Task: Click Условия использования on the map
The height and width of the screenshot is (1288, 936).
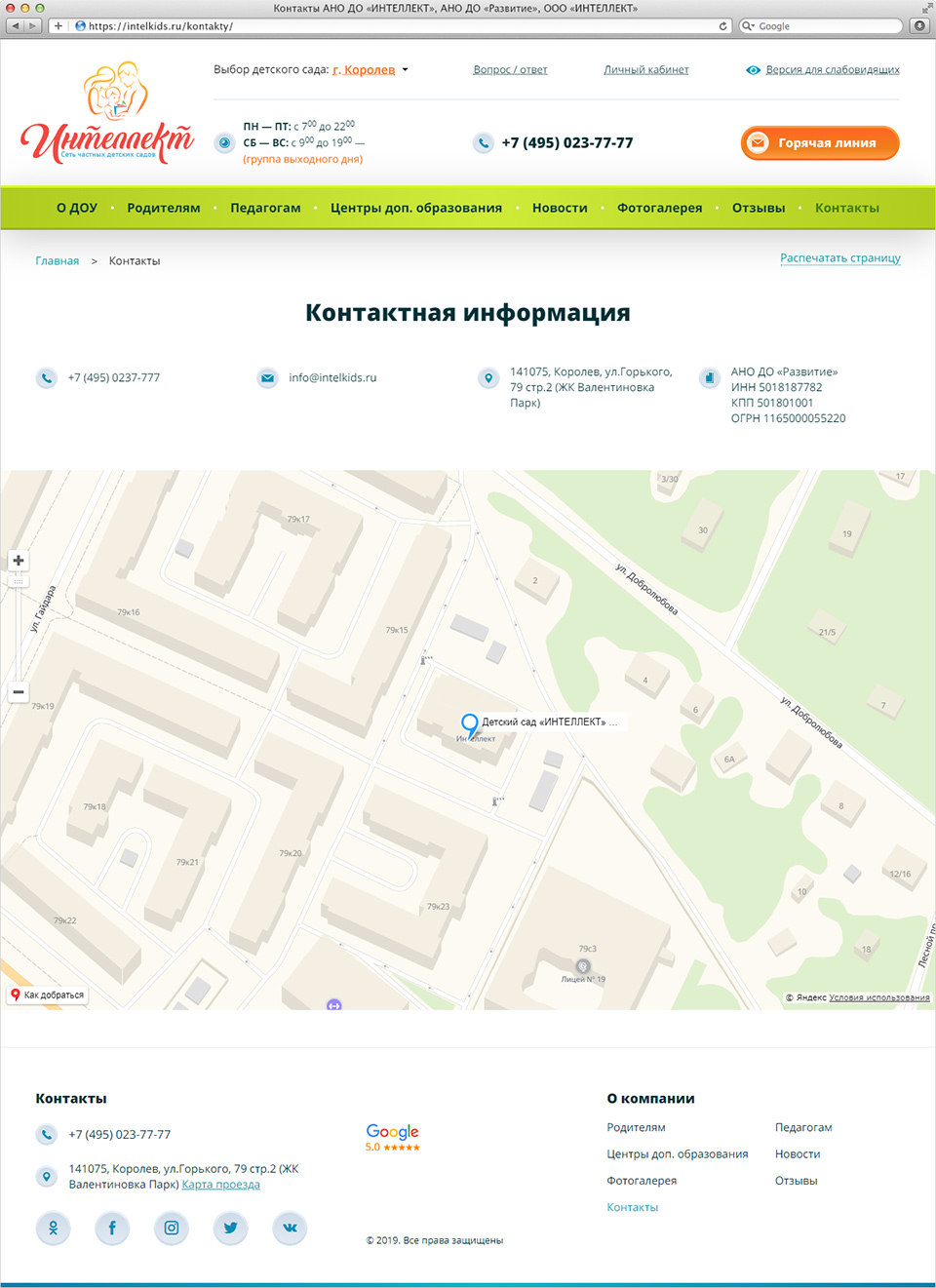Action: coord(879,997)
